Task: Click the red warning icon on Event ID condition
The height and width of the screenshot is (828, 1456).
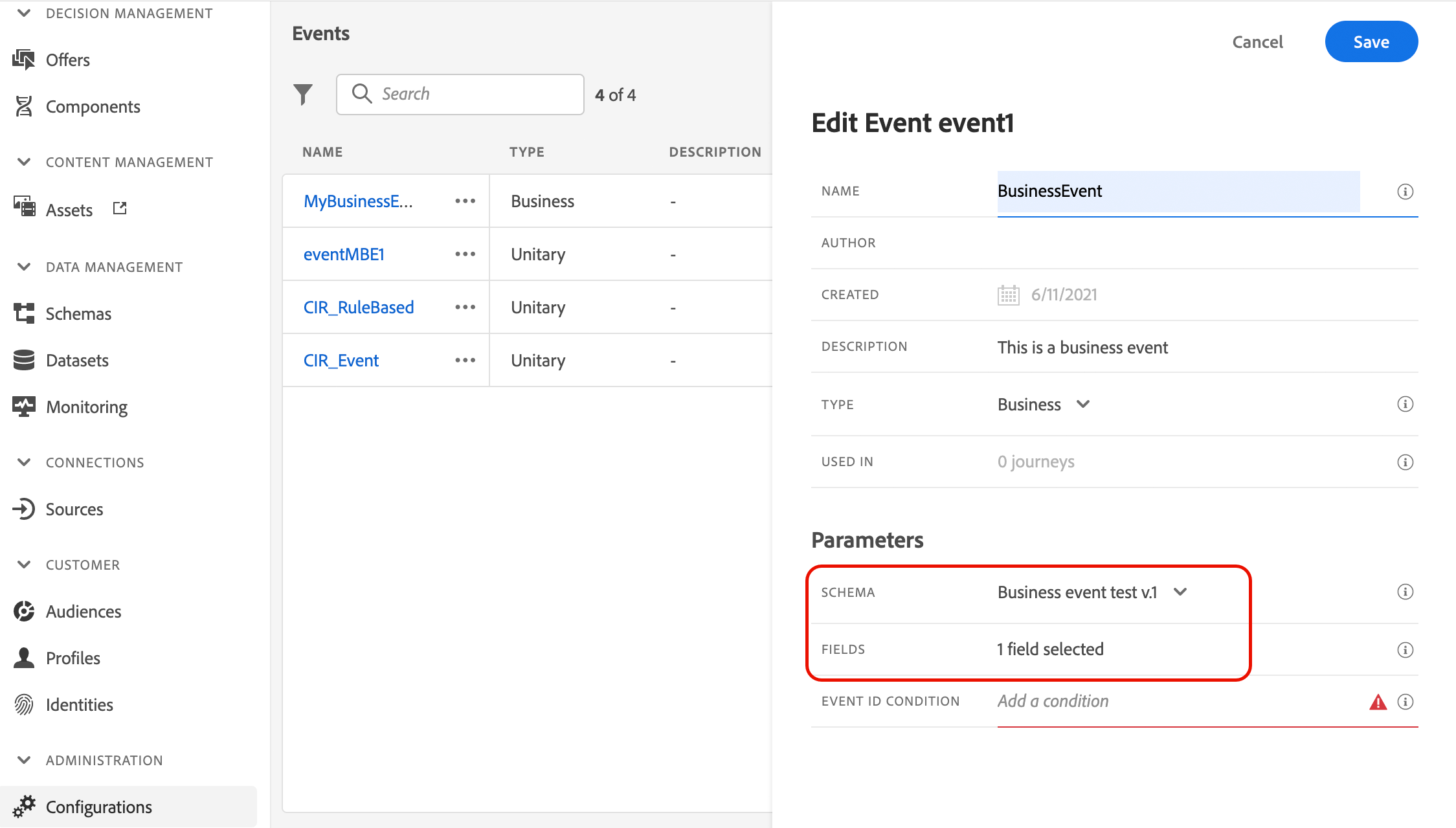Action: (x=1378, y=702)
